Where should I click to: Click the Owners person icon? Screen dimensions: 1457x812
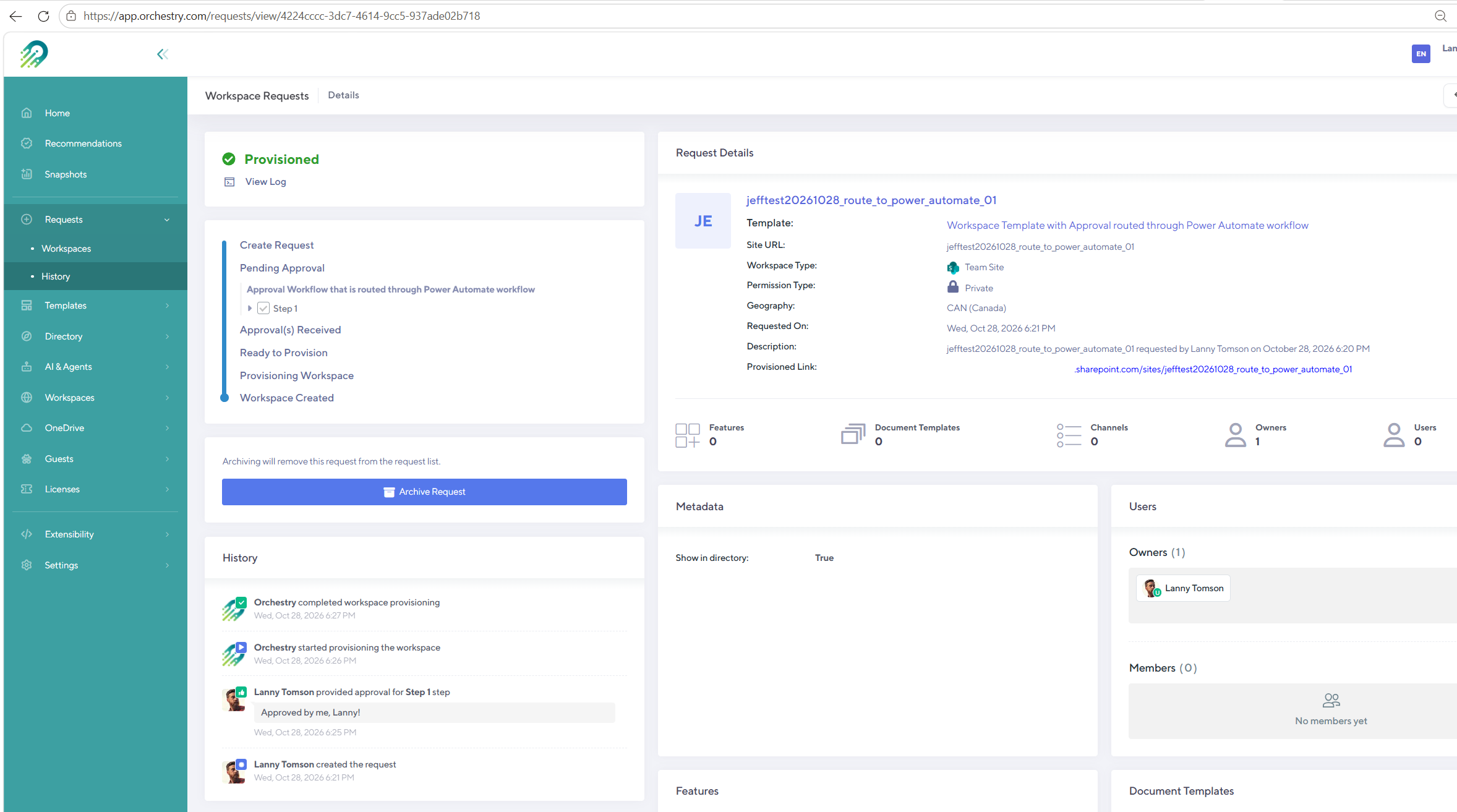tap(1235, 435)
